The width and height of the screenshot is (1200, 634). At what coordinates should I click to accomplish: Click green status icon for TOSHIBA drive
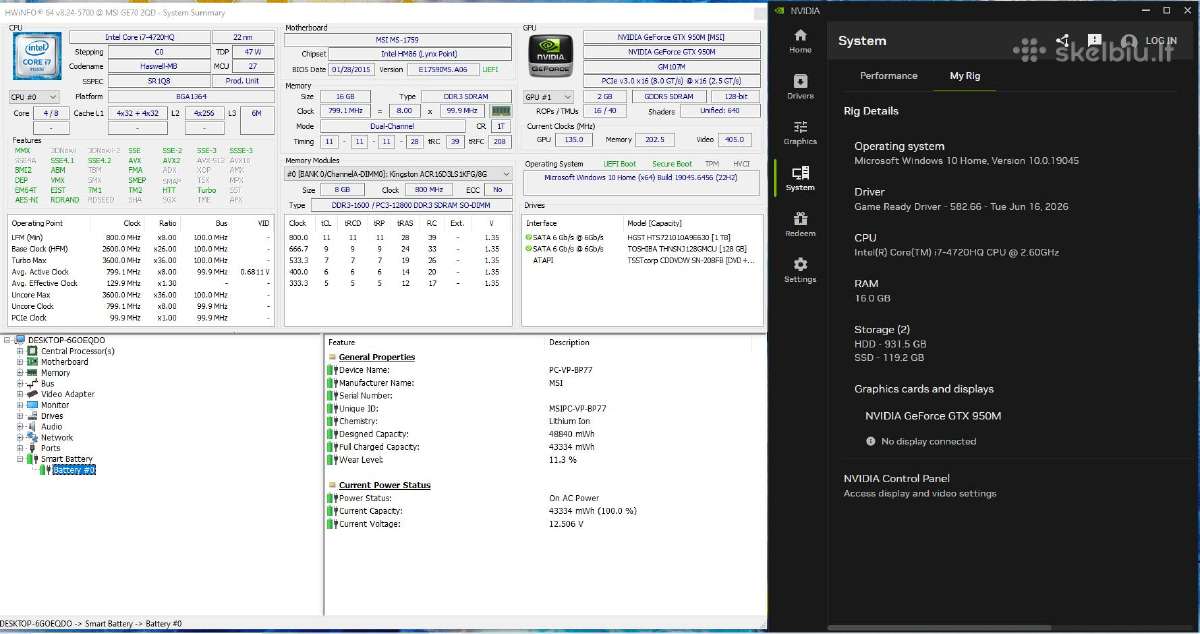point(529,248)
